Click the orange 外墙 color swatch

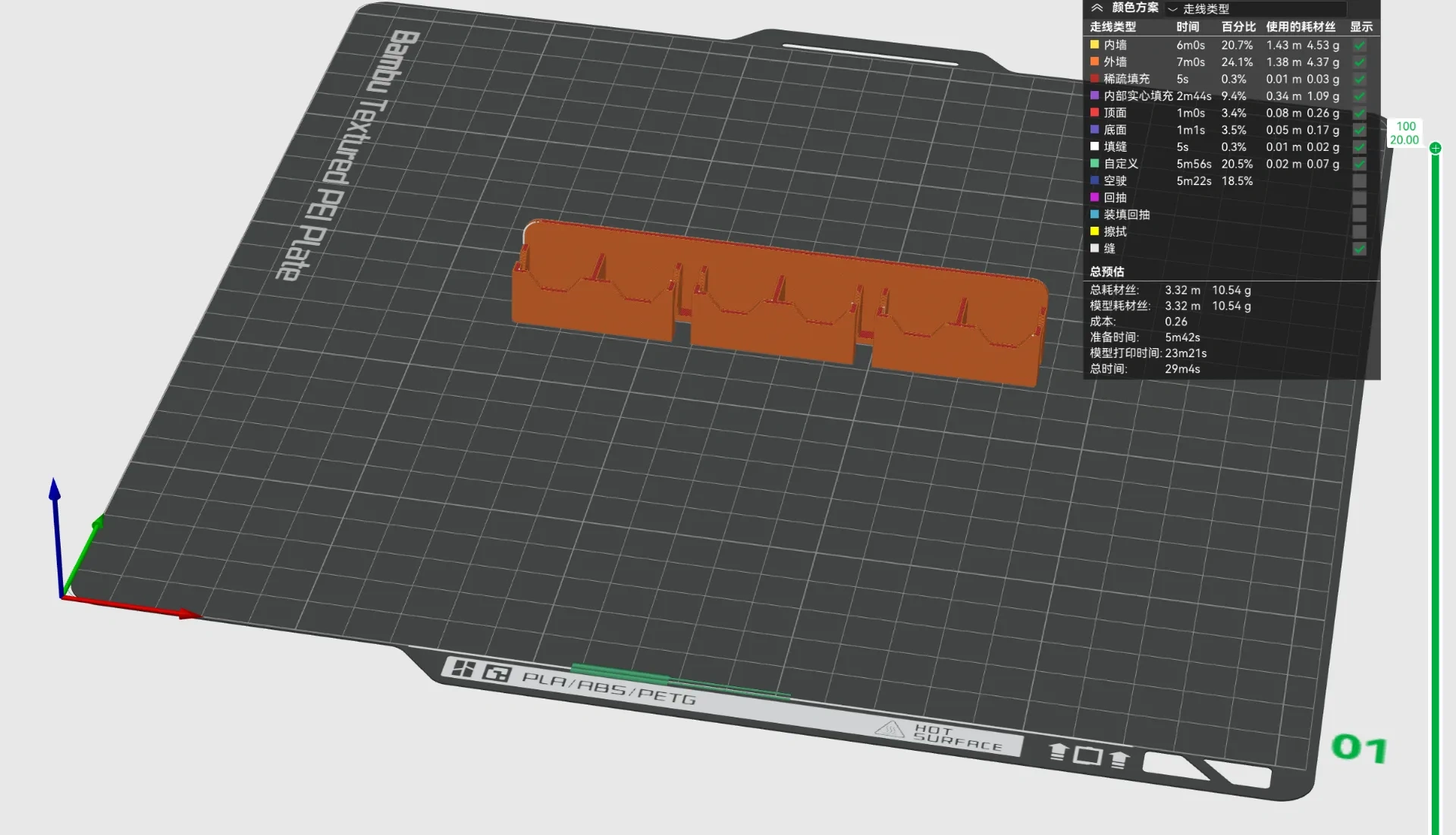1094,61
